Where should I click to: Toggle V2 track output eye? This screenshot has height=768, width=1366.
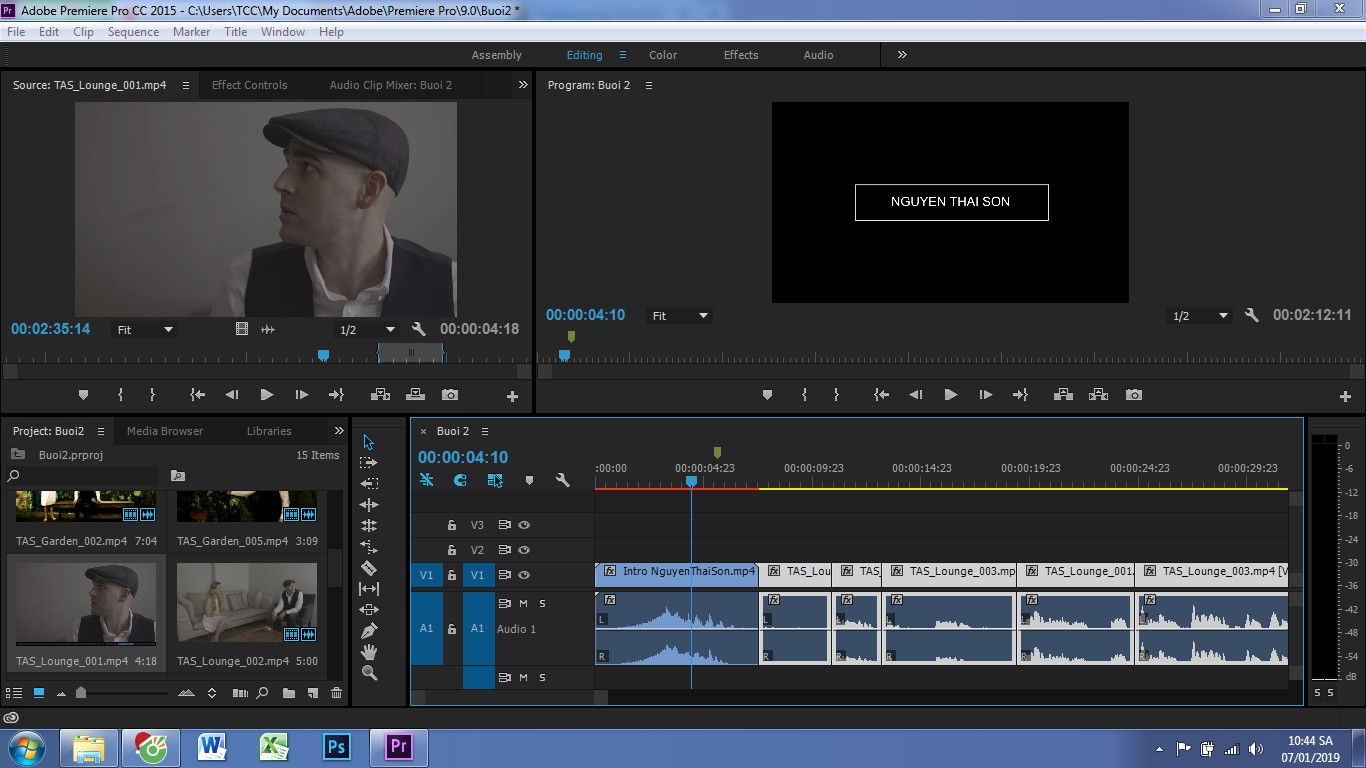524,550
